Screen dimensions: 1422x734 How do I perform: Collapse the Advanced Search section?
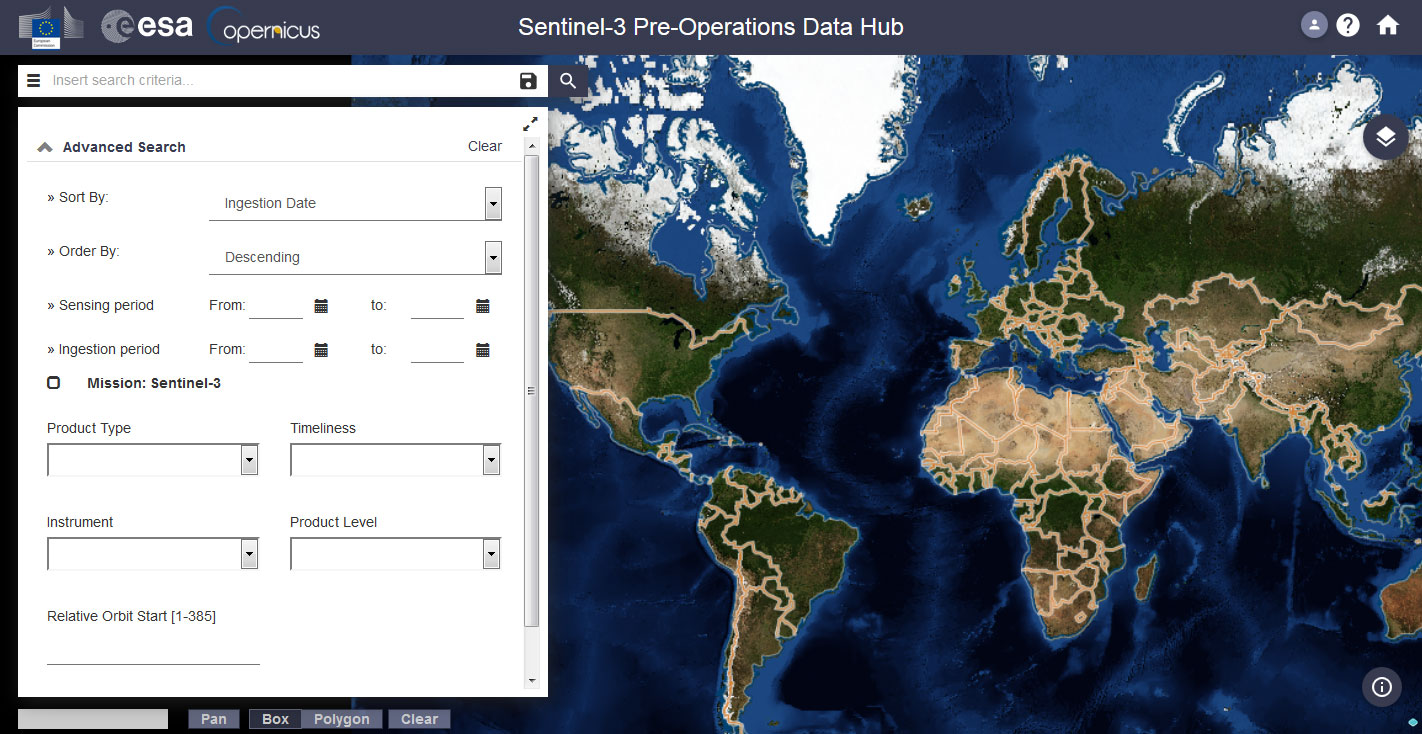pyautogui.click(x=45, y=147)
